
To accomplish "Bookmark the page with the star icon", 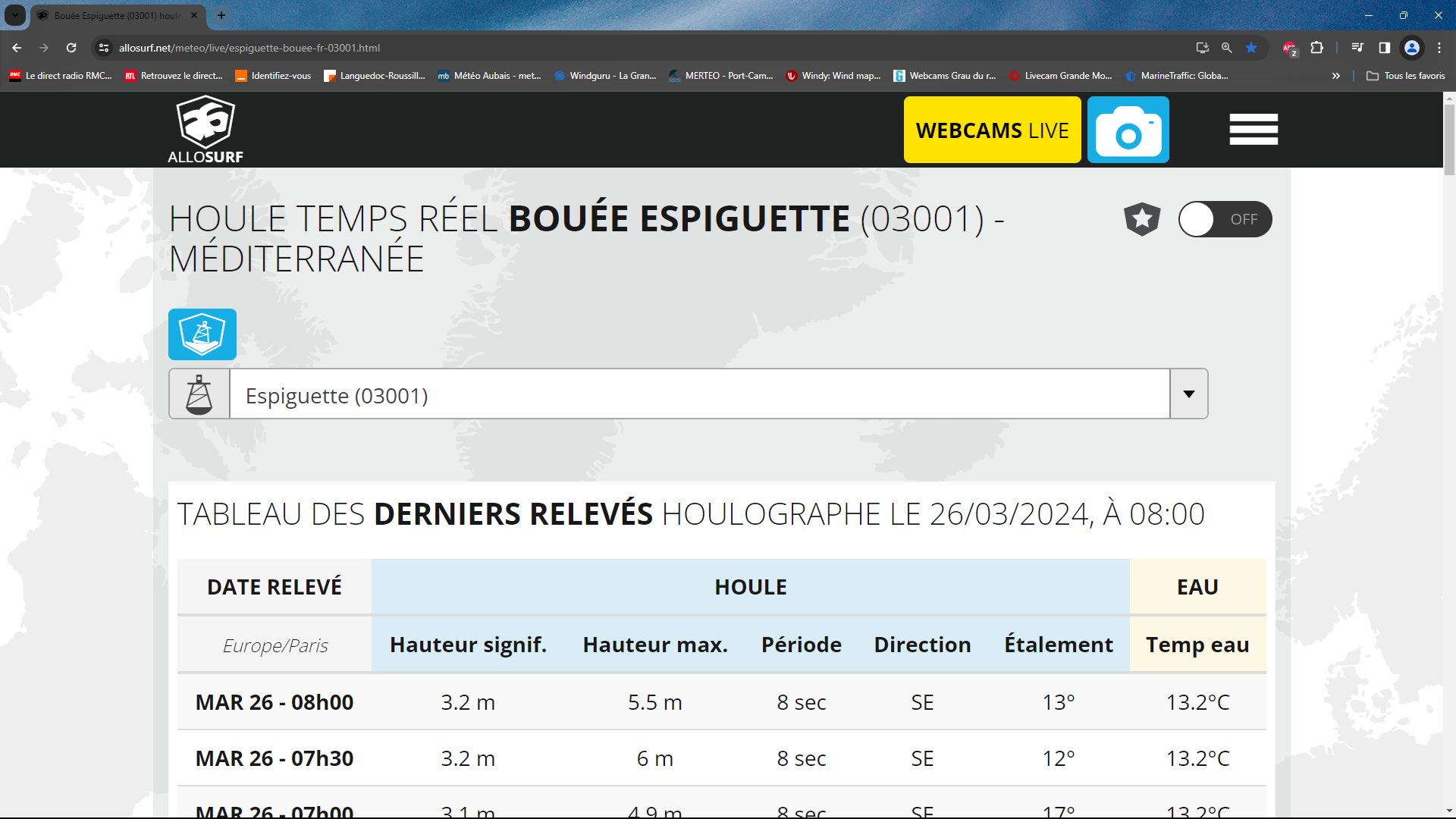I will pyautogui.click(x=1251, y=48).
